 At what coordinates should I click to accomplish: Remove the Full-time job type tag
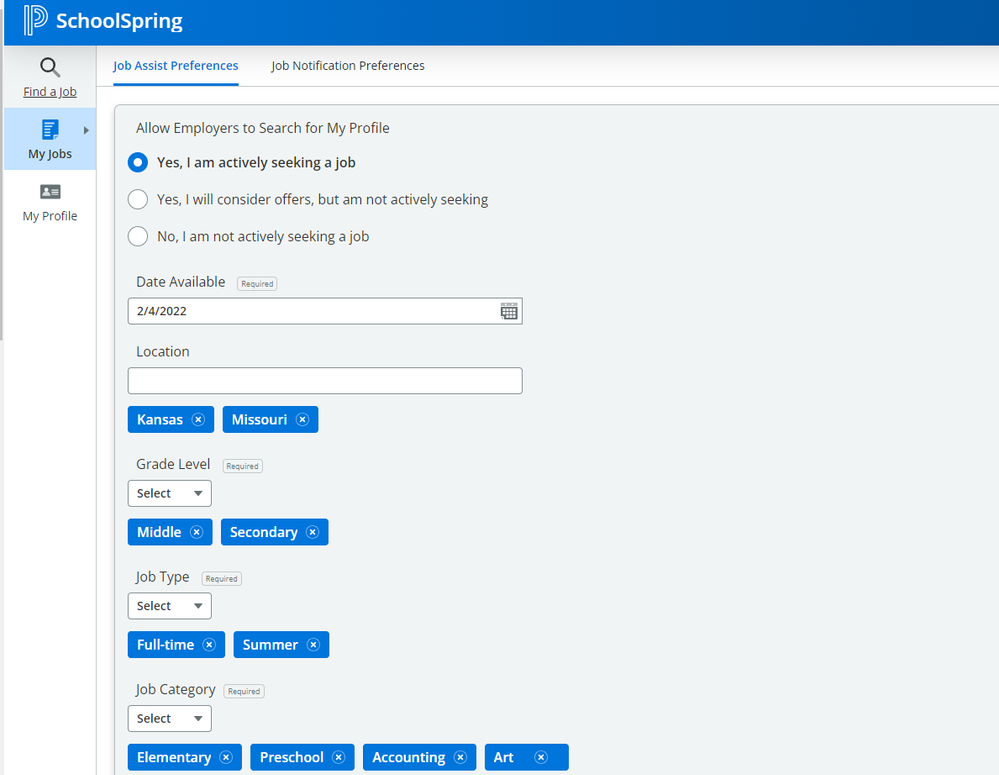click(x=209, y=645)
